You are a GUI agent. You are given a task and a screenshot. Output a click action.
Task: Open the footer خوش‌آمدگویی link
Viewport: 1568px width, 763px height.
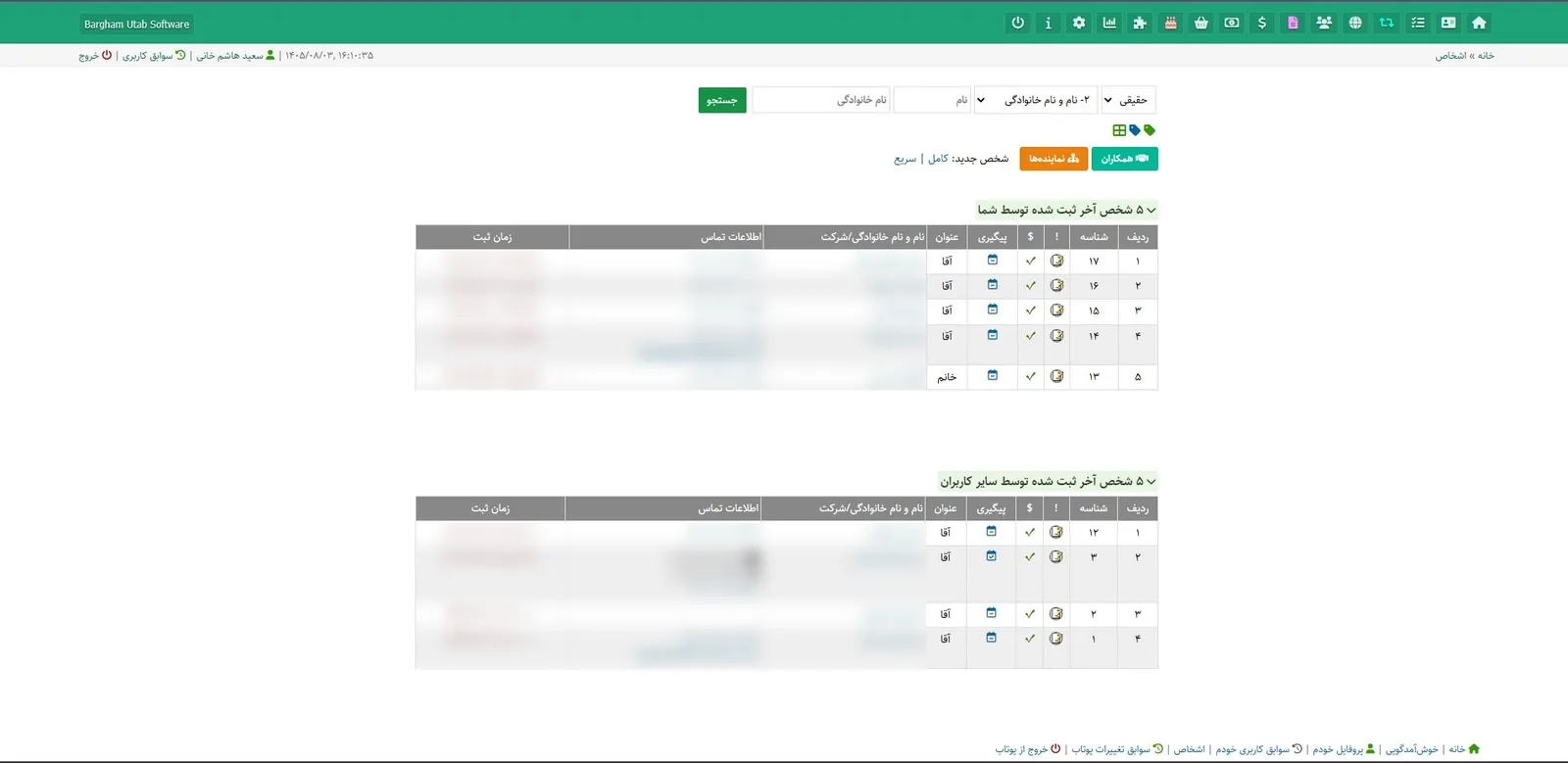click(x=1411, y=749)
